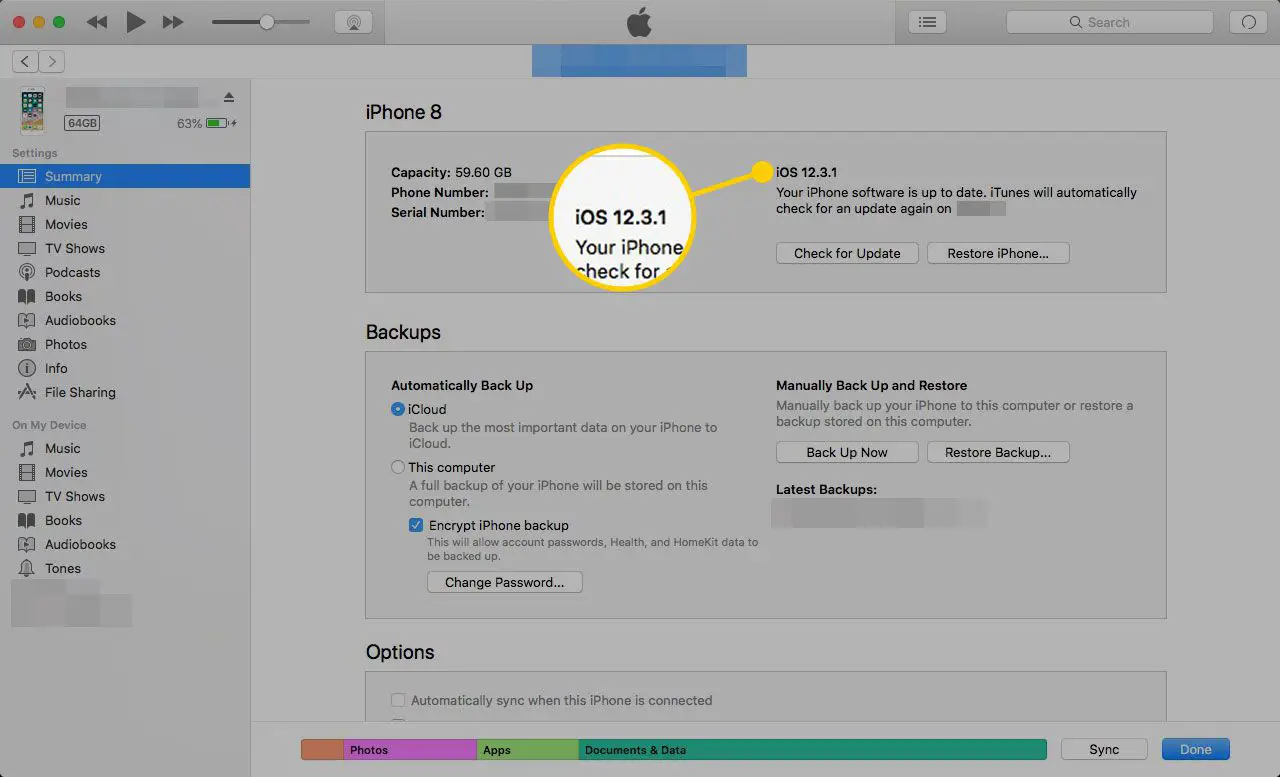The width and height of the screenshot is (1280, 777).
Task: Click the iOS 12.3.1 version text
Action: tap(806, 173)
